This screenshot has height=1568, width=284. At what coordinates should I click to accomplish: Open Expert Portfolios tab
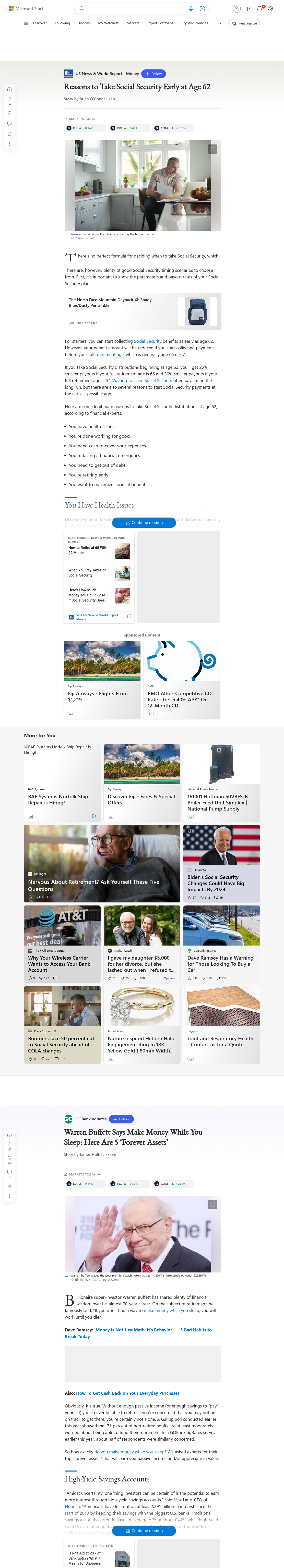click(x=160, y=23)
